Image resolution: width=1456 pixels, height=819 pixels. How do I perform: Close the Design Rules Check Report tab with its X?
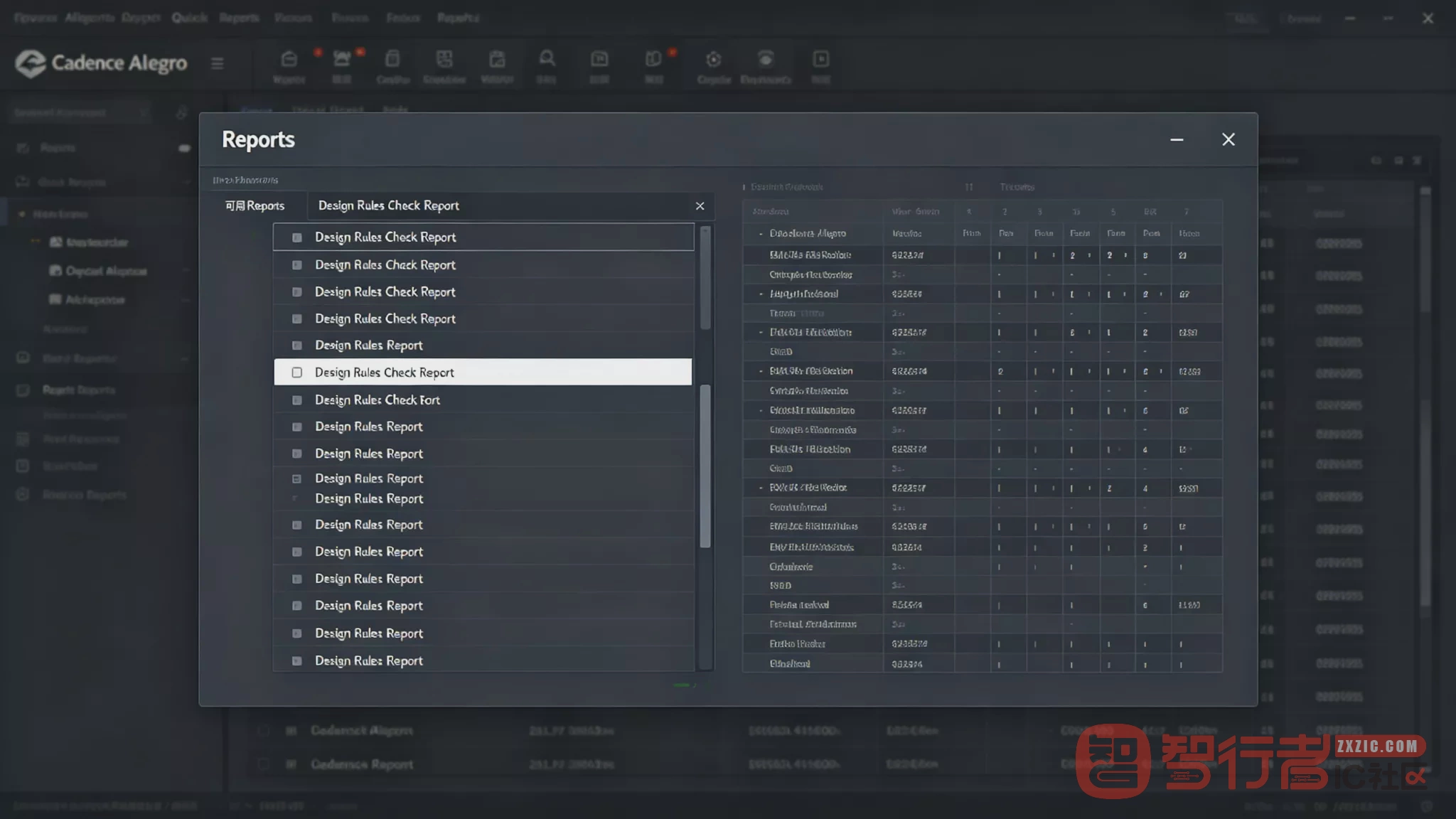coord(700,206)
